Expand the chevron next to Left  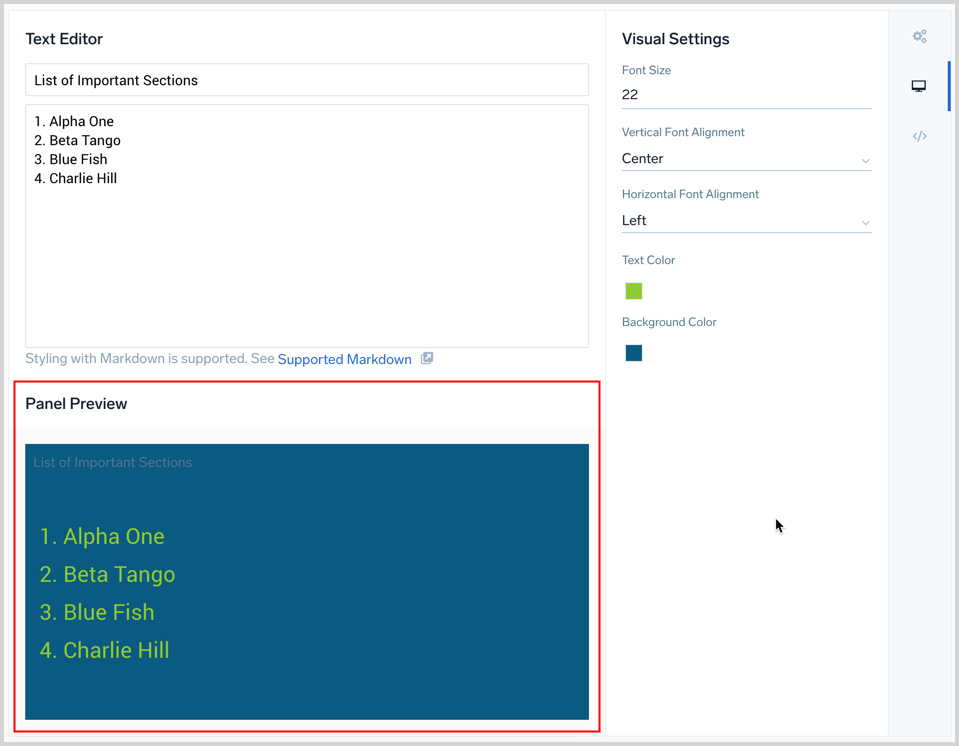click(x=866, y=222)
